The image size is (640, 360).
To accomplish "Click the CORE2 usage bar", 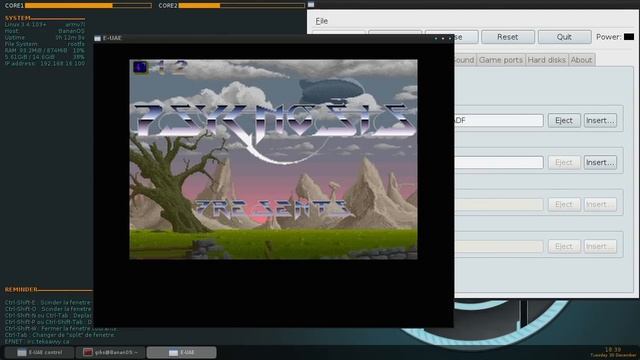I will 242,6.
